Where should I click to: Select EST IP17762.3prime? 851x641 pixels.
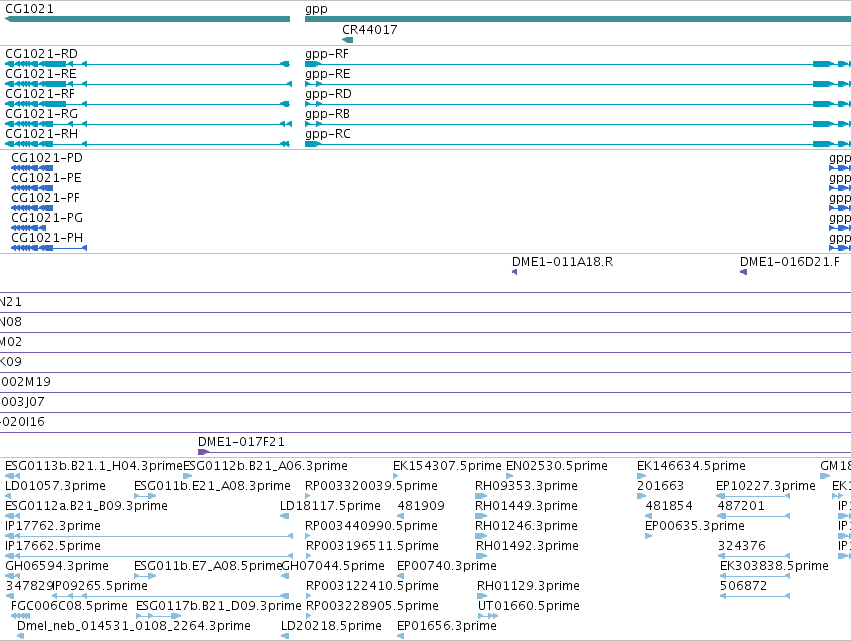[53, 526]
